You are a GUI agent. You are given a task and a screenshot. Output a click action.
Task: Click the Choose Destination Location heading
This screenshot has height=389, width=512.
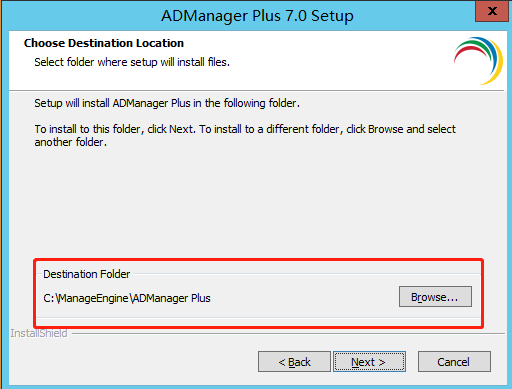coord(104,43)
